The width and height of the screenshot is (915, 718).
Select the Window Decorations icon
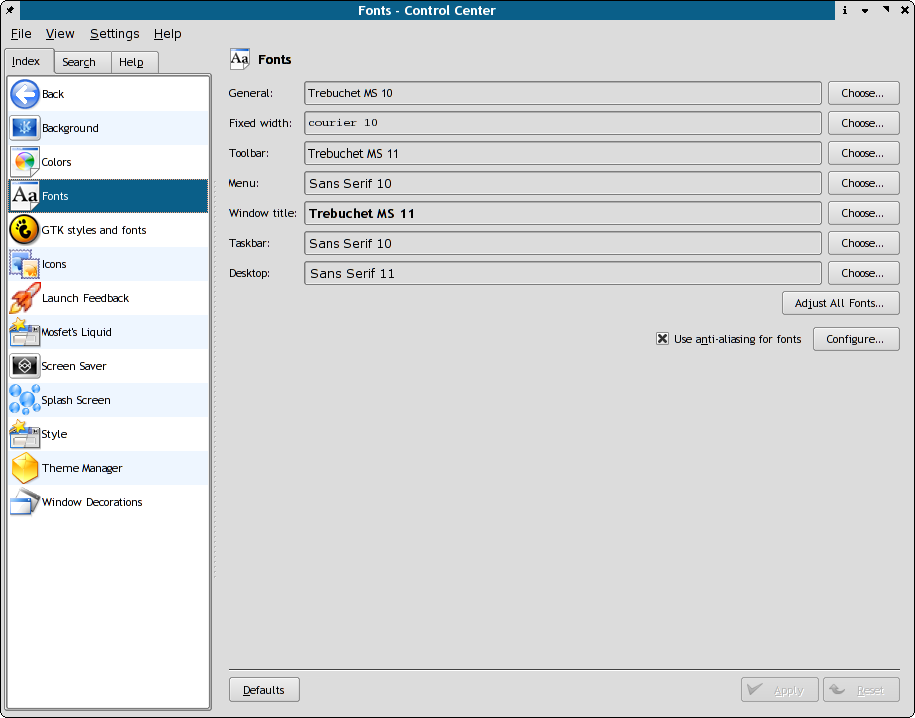(x=24, y=502)
